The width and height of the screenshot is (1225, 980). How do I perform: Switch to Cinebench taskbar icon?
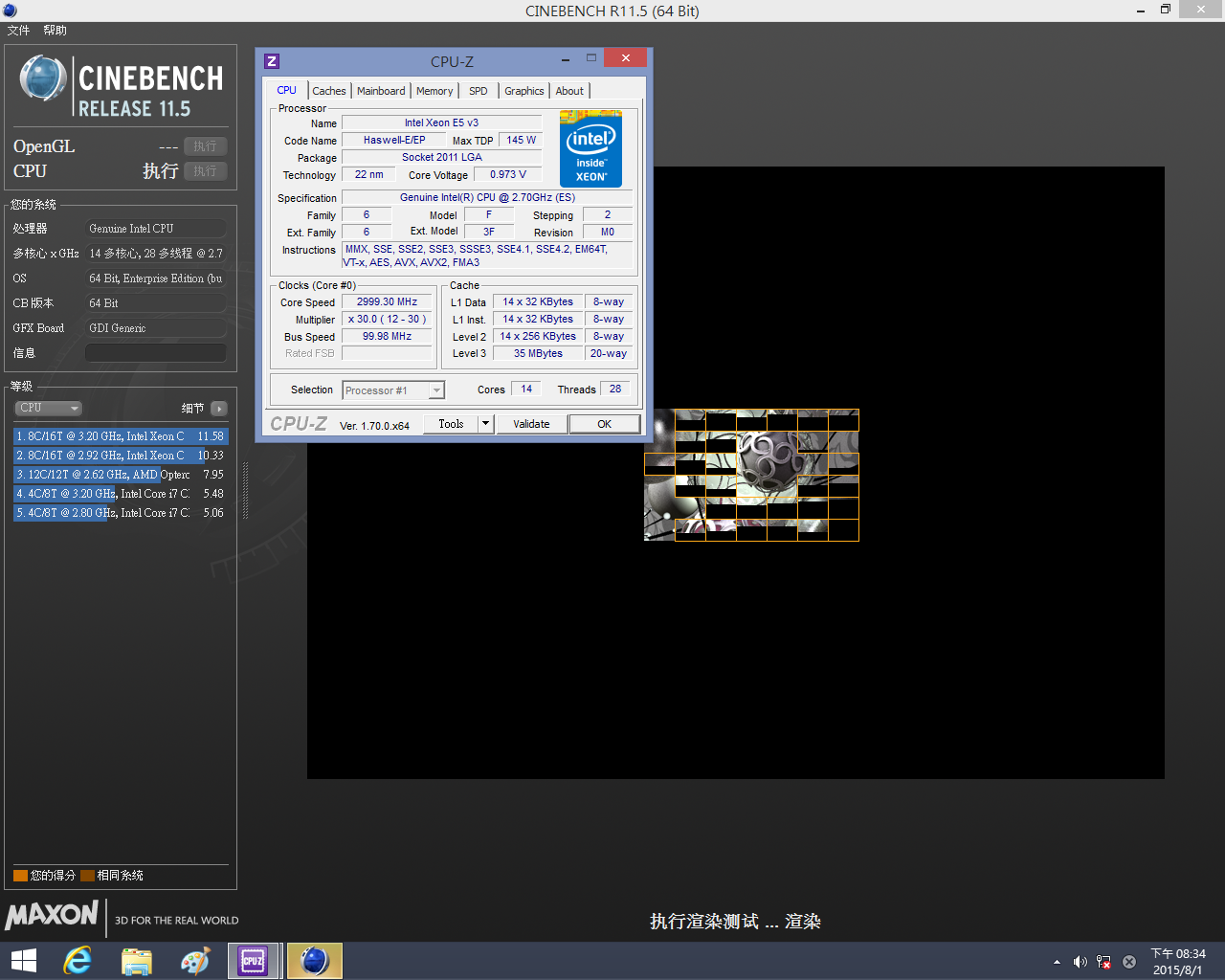tap(314, 961)
